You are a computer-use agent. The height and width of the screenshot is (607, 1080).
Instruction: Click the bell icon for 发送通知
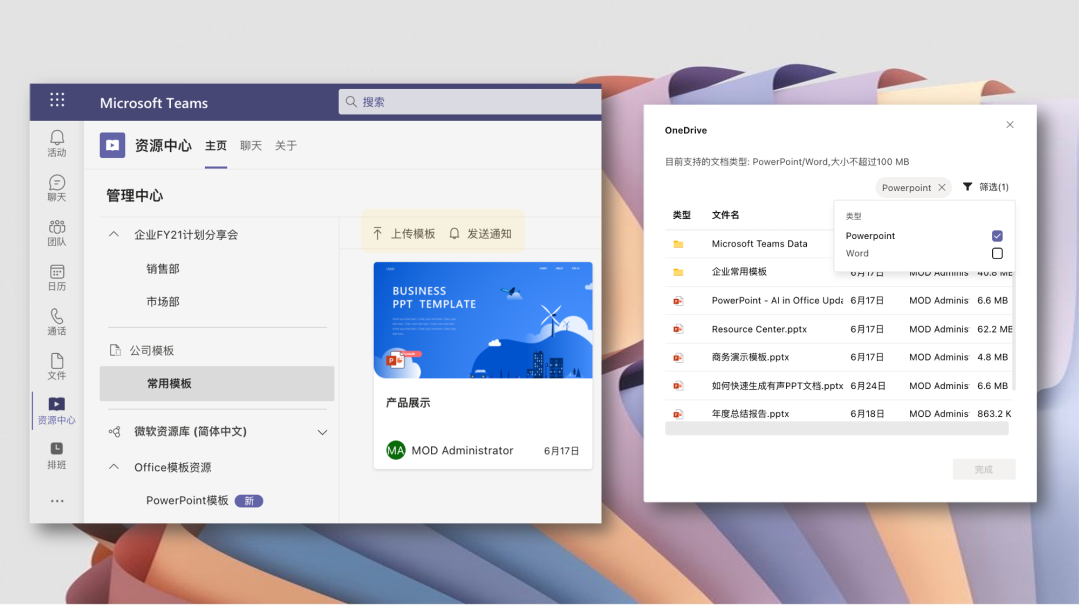454,234
